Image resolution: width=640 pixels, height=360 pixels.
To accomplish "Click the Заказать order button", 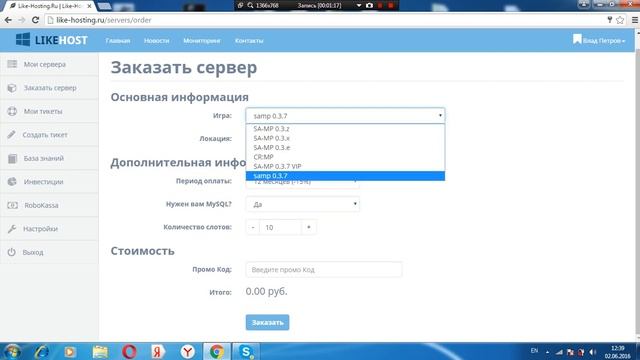I will pyautogui.click(x=267, y=322).
